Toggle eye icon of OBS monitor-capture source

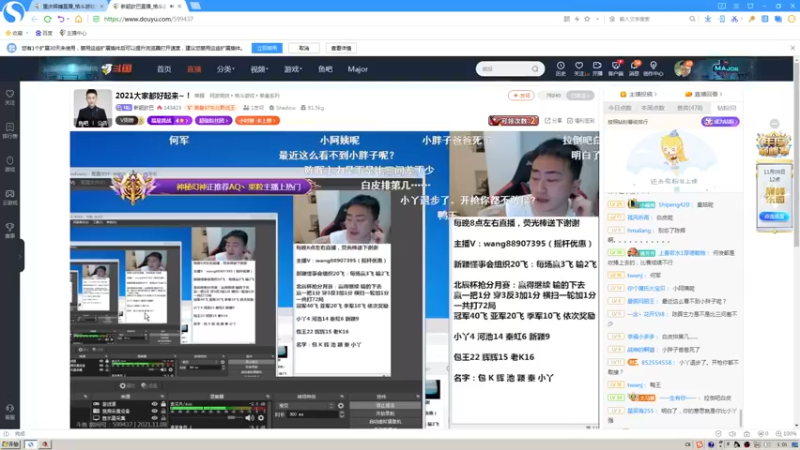(155, 417)
